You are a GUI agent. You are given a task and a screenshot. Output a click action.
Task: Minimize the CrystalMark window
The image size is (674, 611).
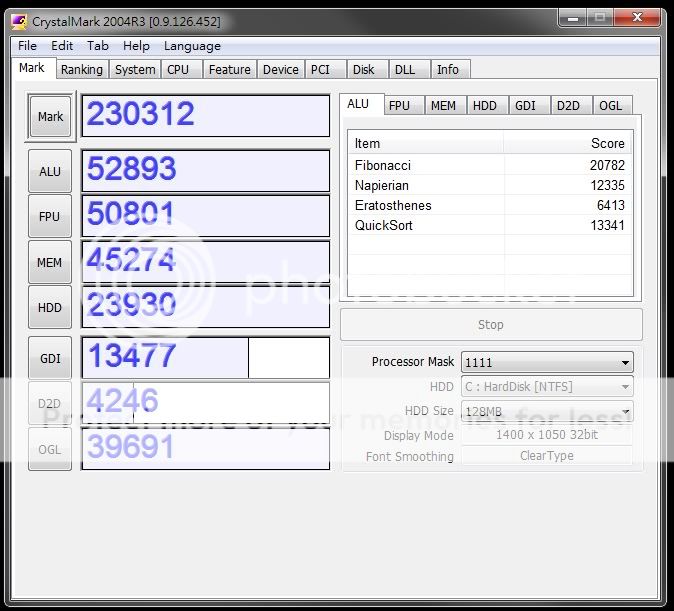573,18
